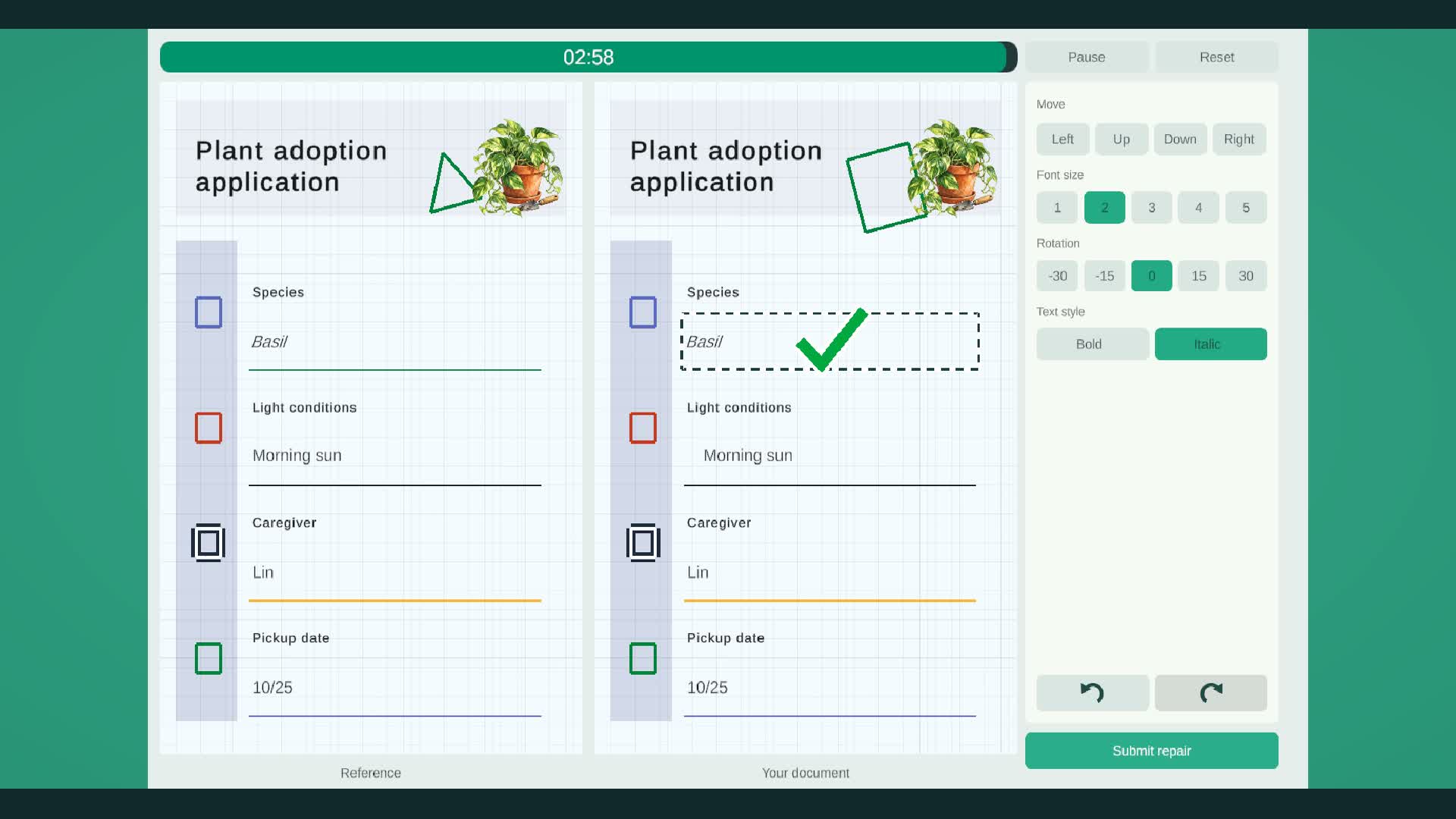Click the undo arrow icon
Screen dimensions: 1456x819
[x=1092, y=692]
